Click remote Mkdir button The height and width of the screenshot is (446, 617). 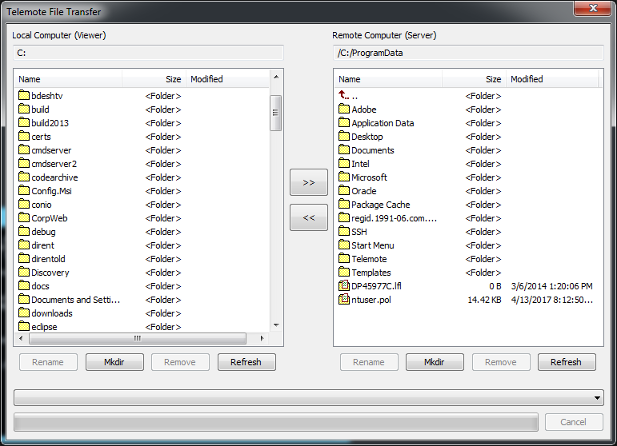click(x=434, y=362)
